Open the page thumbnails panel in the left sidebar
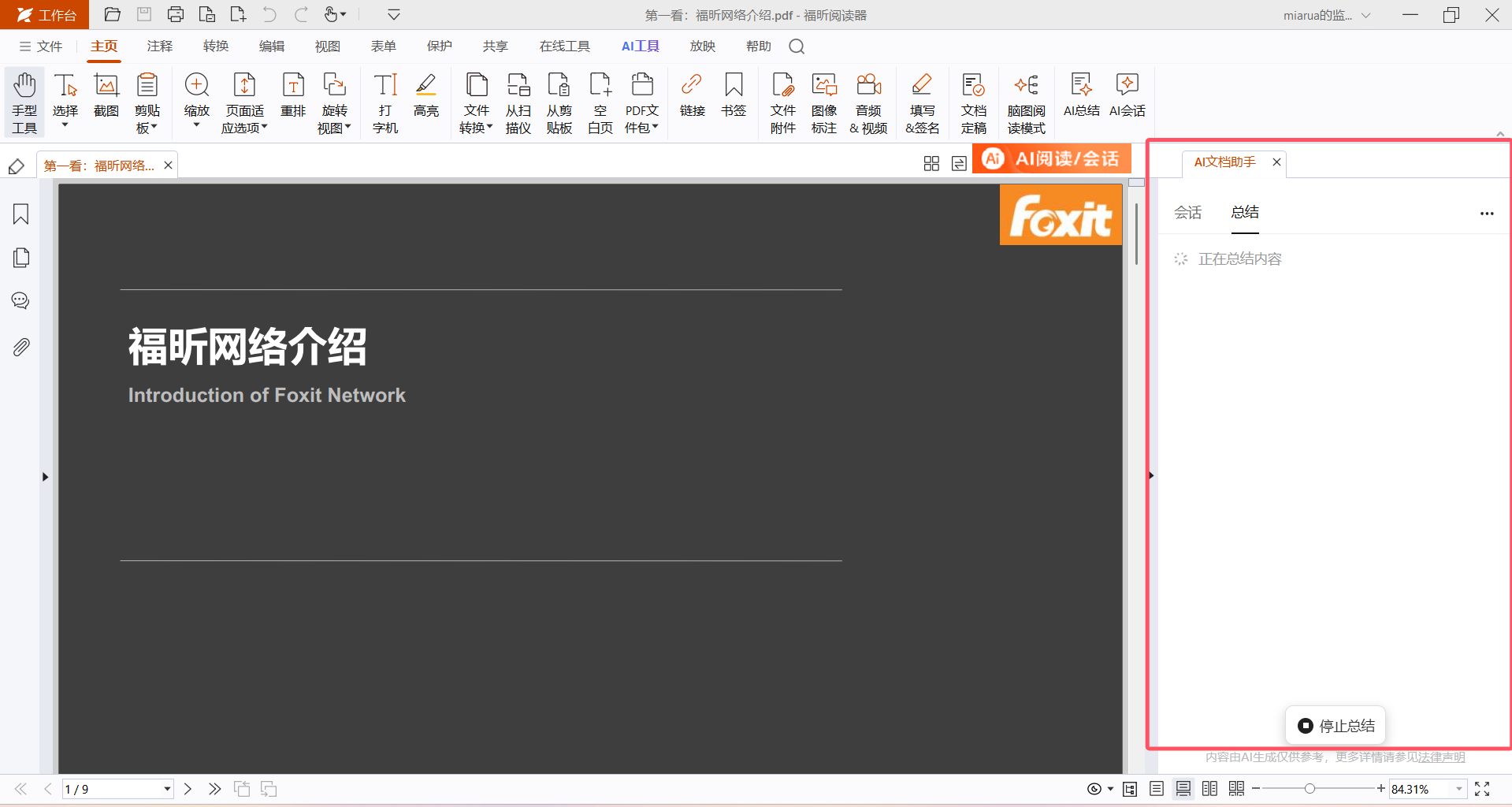Screen dimensions: 1512x807 click(21, 258)
